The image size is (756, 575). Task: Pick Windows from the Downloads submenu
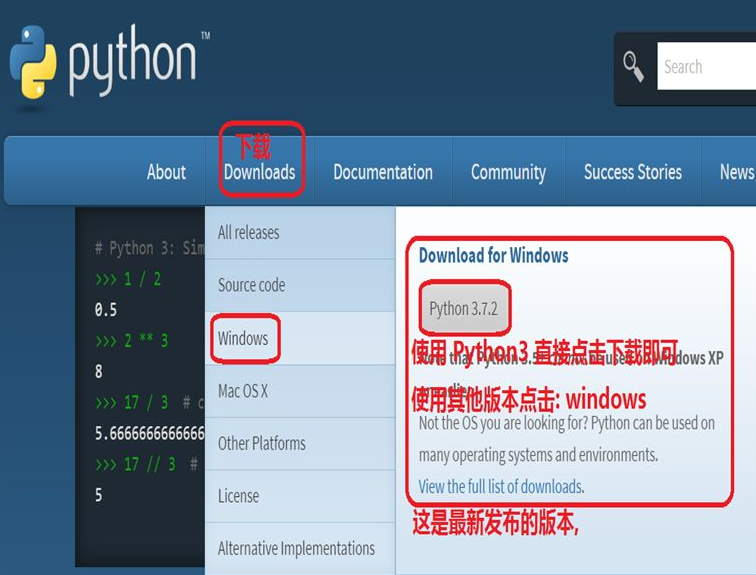[x=243, y=338]
